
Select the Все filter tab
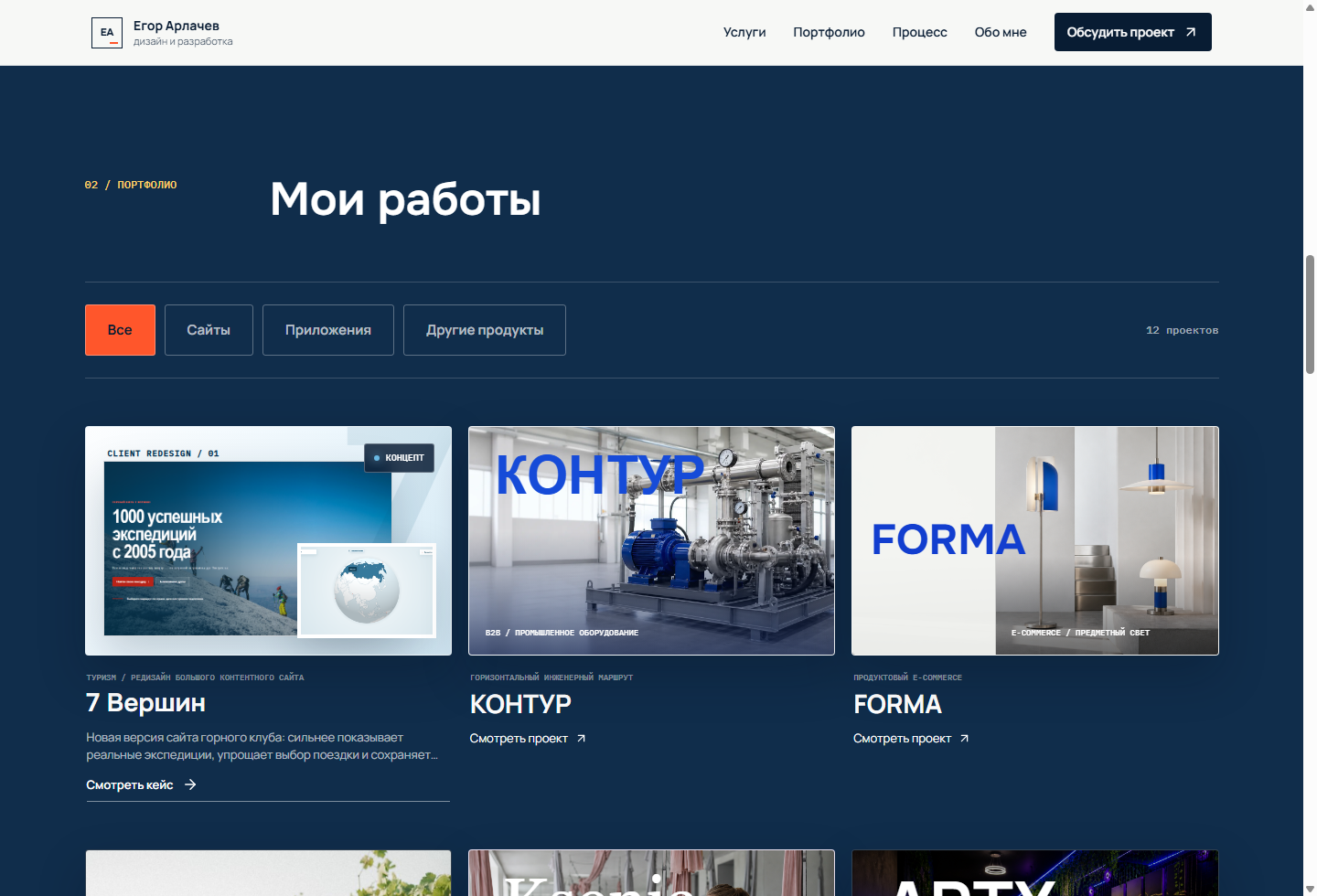pos(120,330)
